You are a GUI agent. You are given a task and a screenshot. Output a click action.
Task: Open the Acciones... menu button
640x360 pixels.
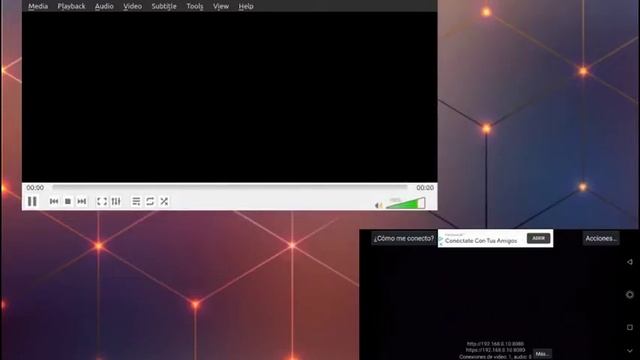601,238
